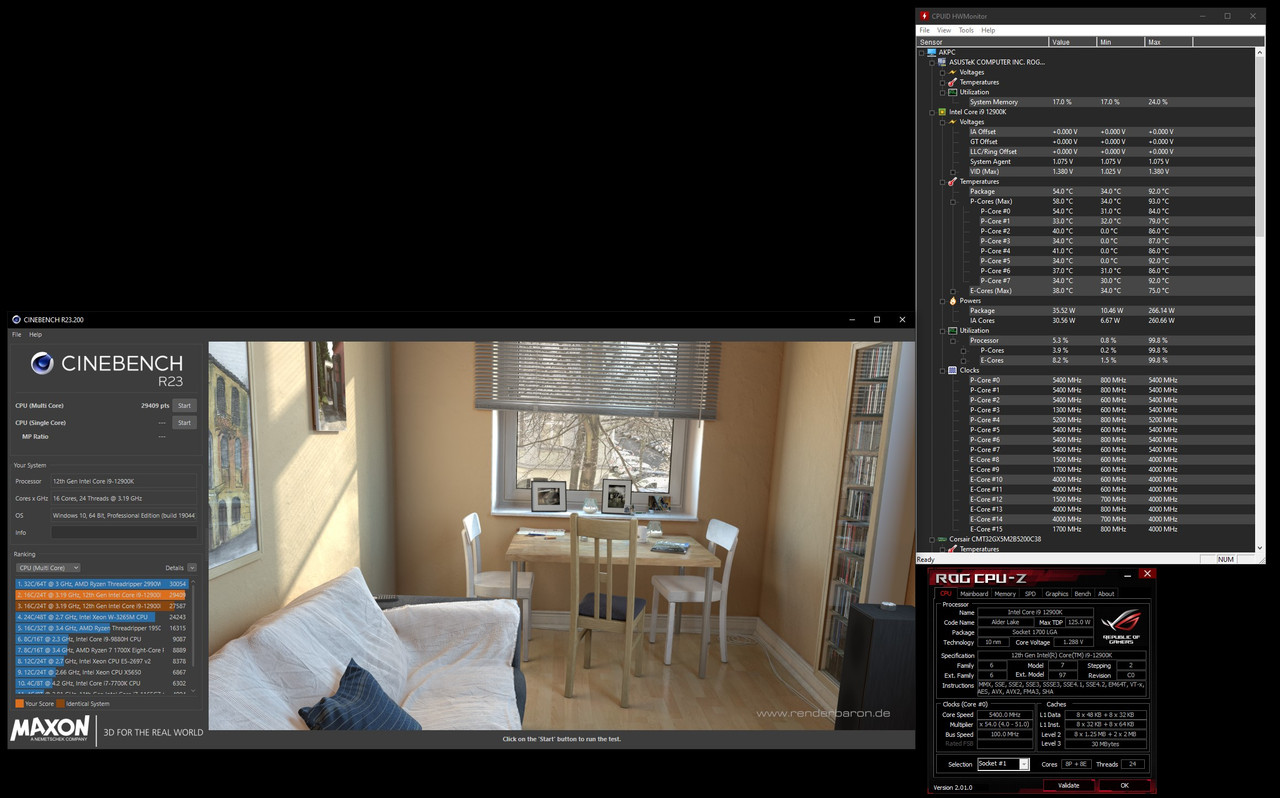The height and width of the screenshot is (798, 1280).
Task: Switch to CPU-Z SPD tab
Action: [1030, 594]
